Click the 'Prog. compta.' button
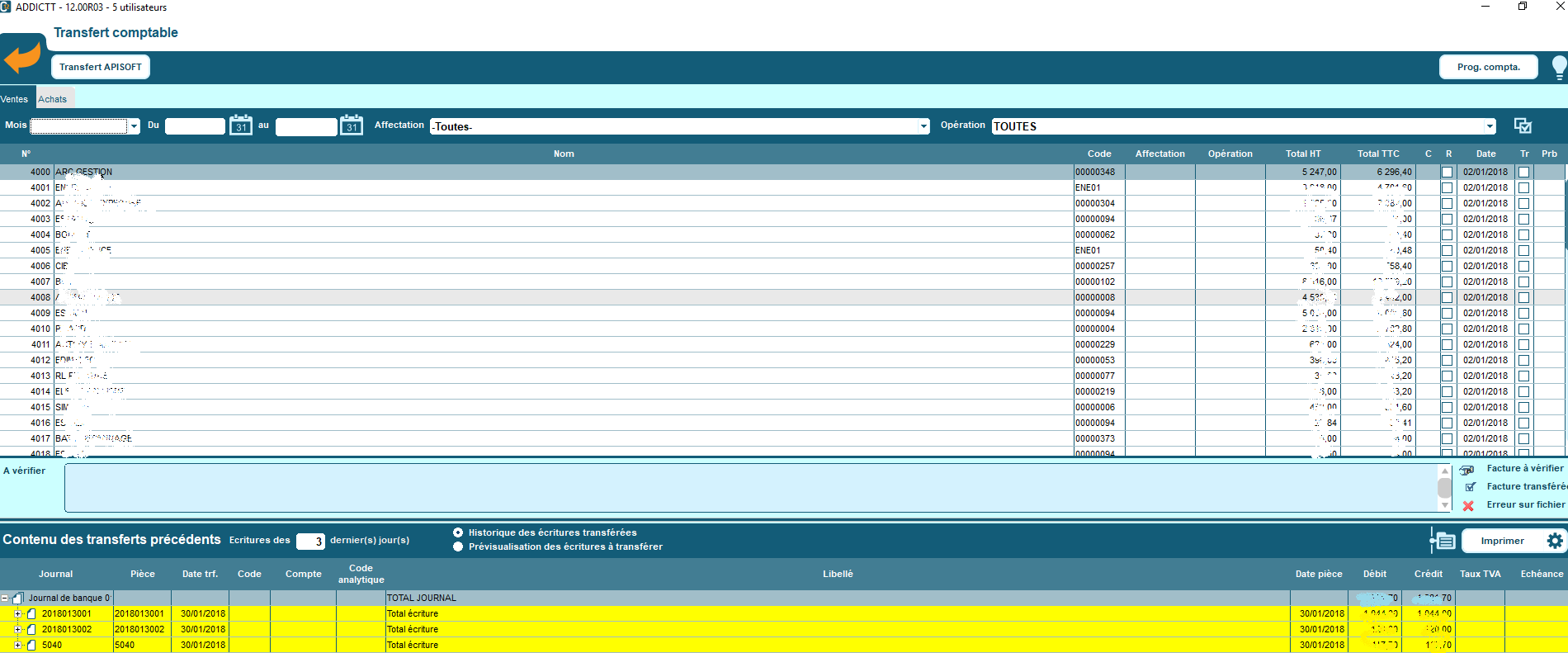Viewport: 1568px width, 653px height. 1488,67
